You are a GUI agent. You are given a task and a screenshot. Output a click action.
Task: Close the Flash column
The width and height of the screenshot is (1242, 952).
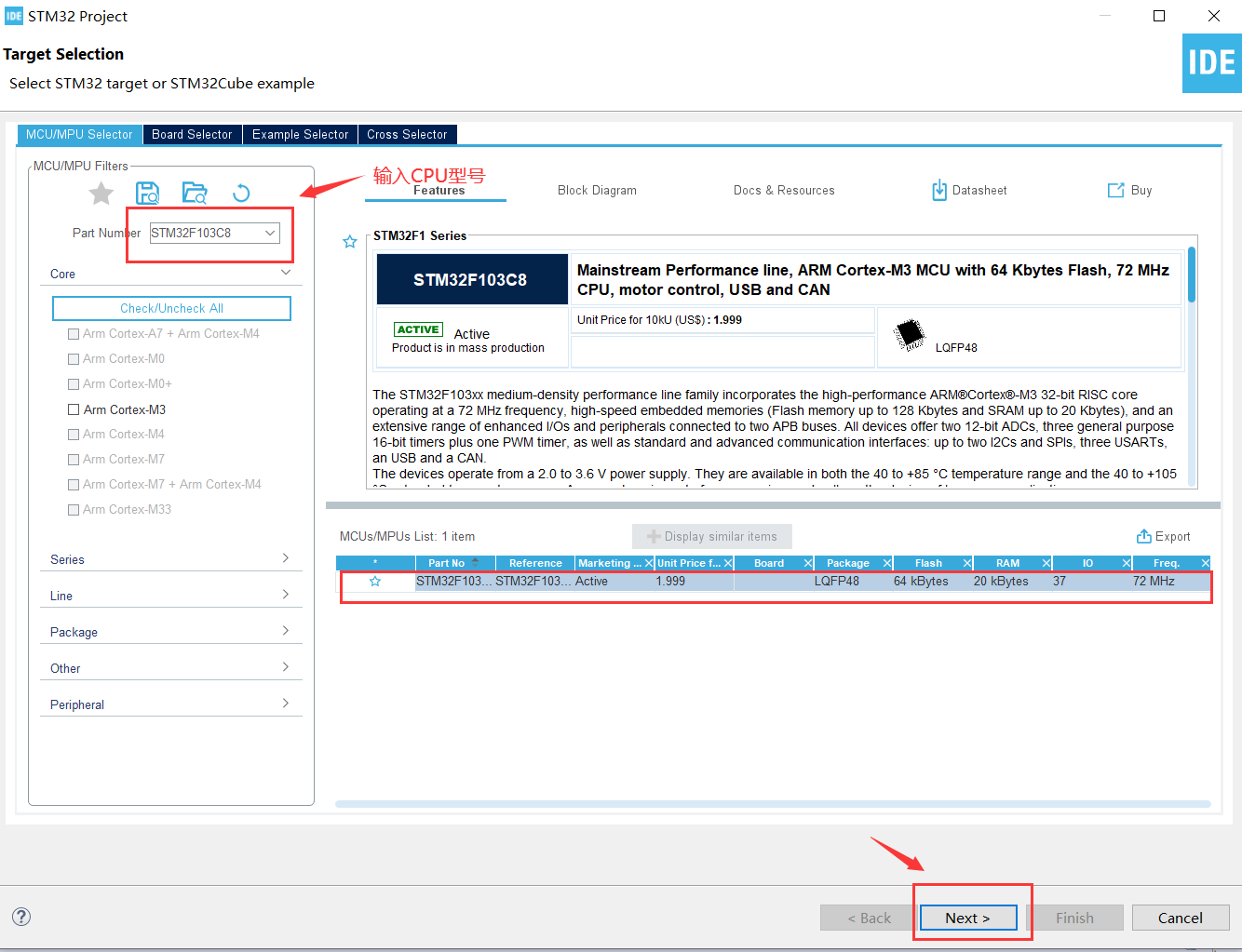967,563
